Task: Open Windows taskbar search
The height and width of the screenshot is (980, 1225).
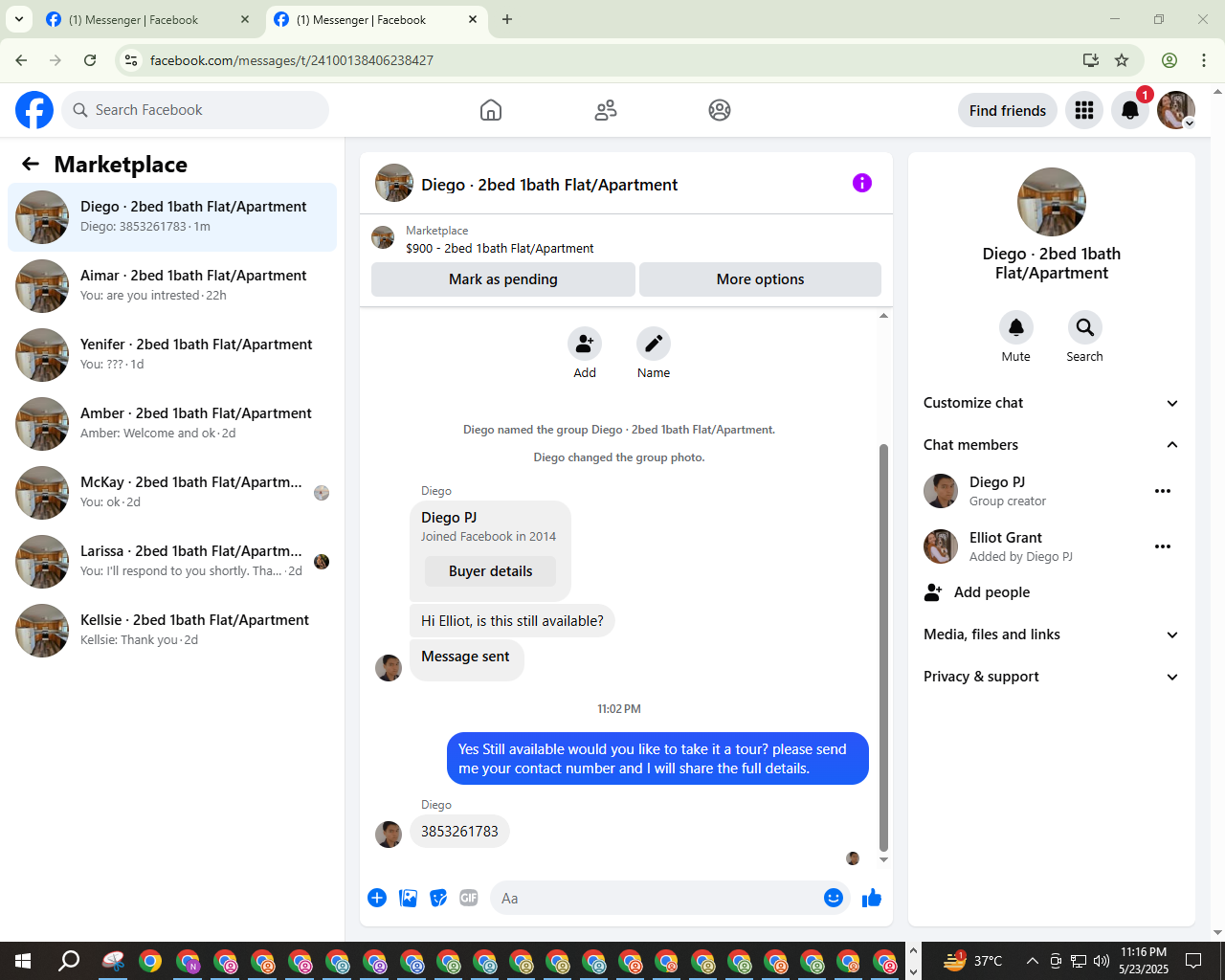Action: coord(69,961)
